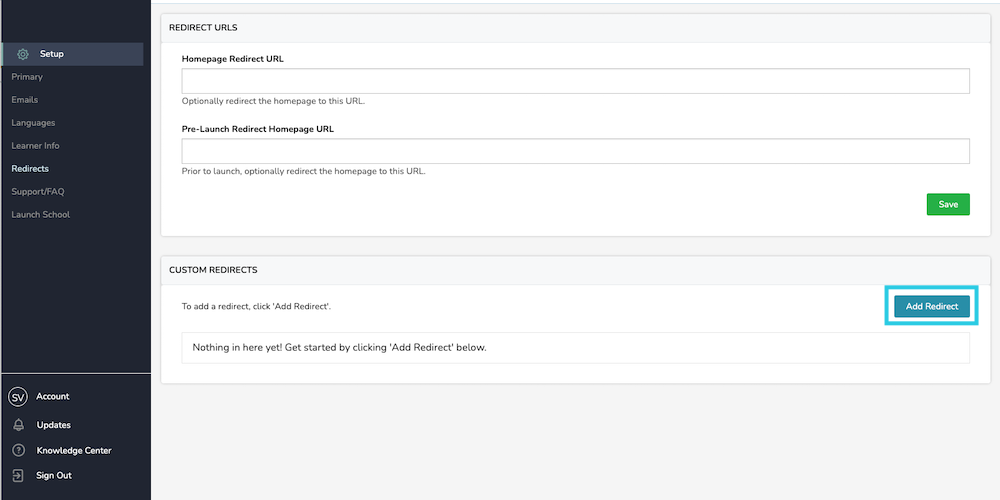The height and width of the screenshot is (500, 1000).
Task: Open Updates from the sidebar
Action: (x=54, y=425)
